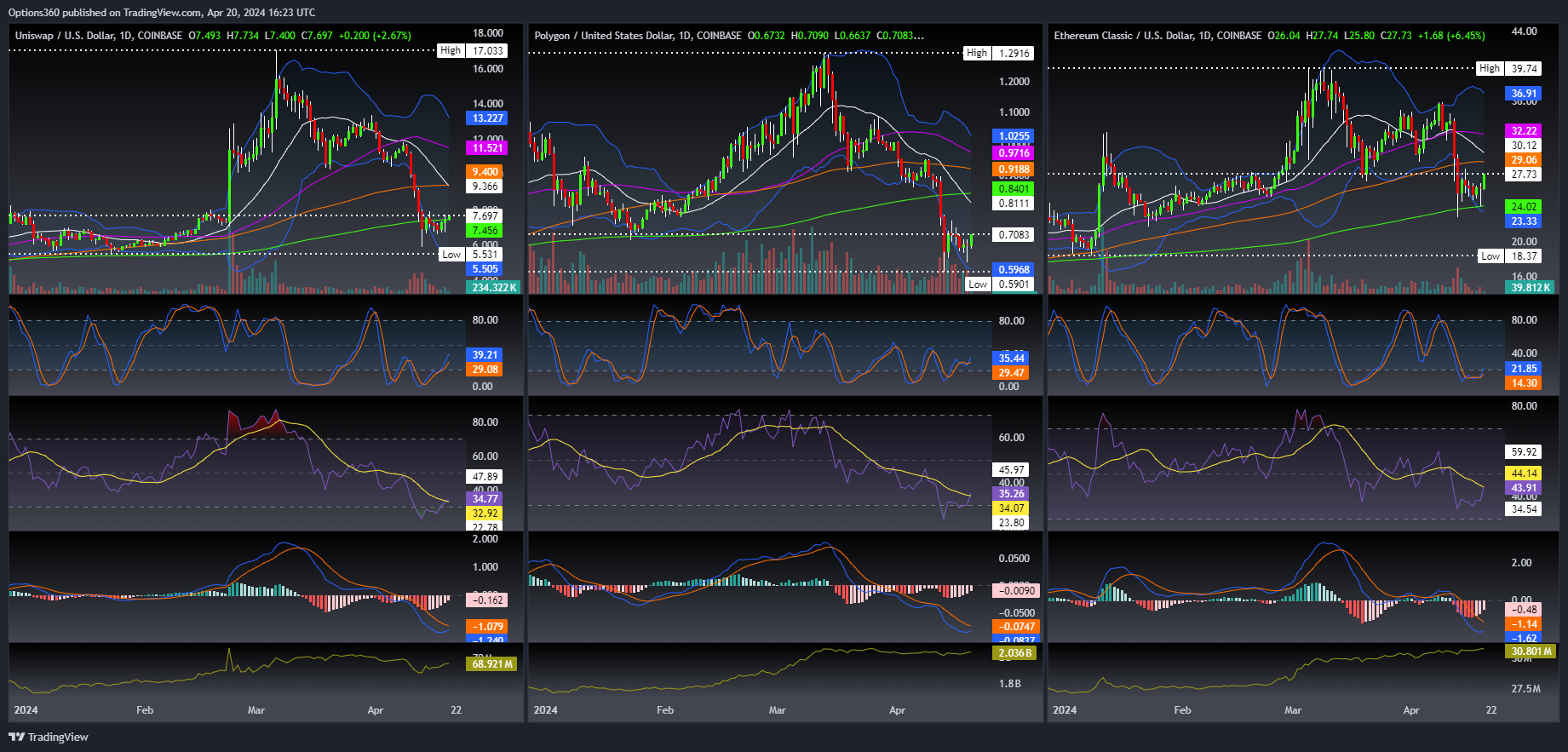
Task: Click the yellow 32.92 RSI average label
Action: click(x=485, y=514)
